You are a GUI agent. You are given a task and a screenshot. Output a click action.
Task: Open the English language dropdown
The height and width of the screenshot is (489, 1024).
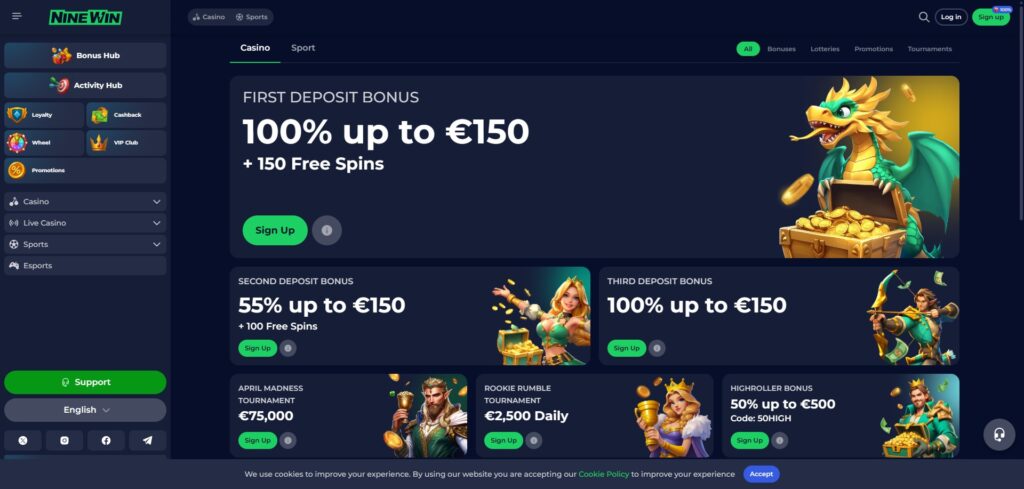(85, 410)
